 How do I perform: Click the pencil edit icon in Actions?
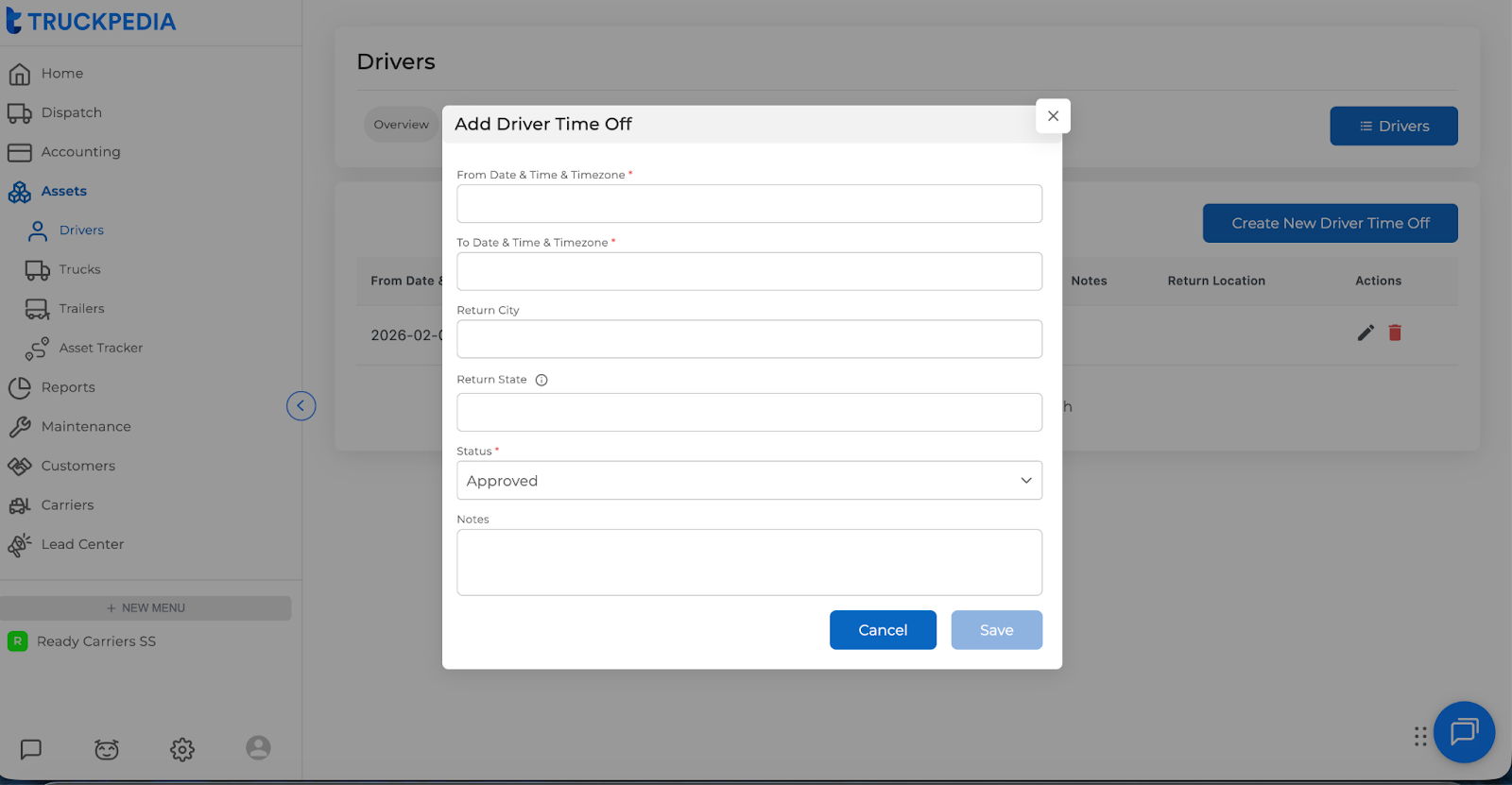1366,333
